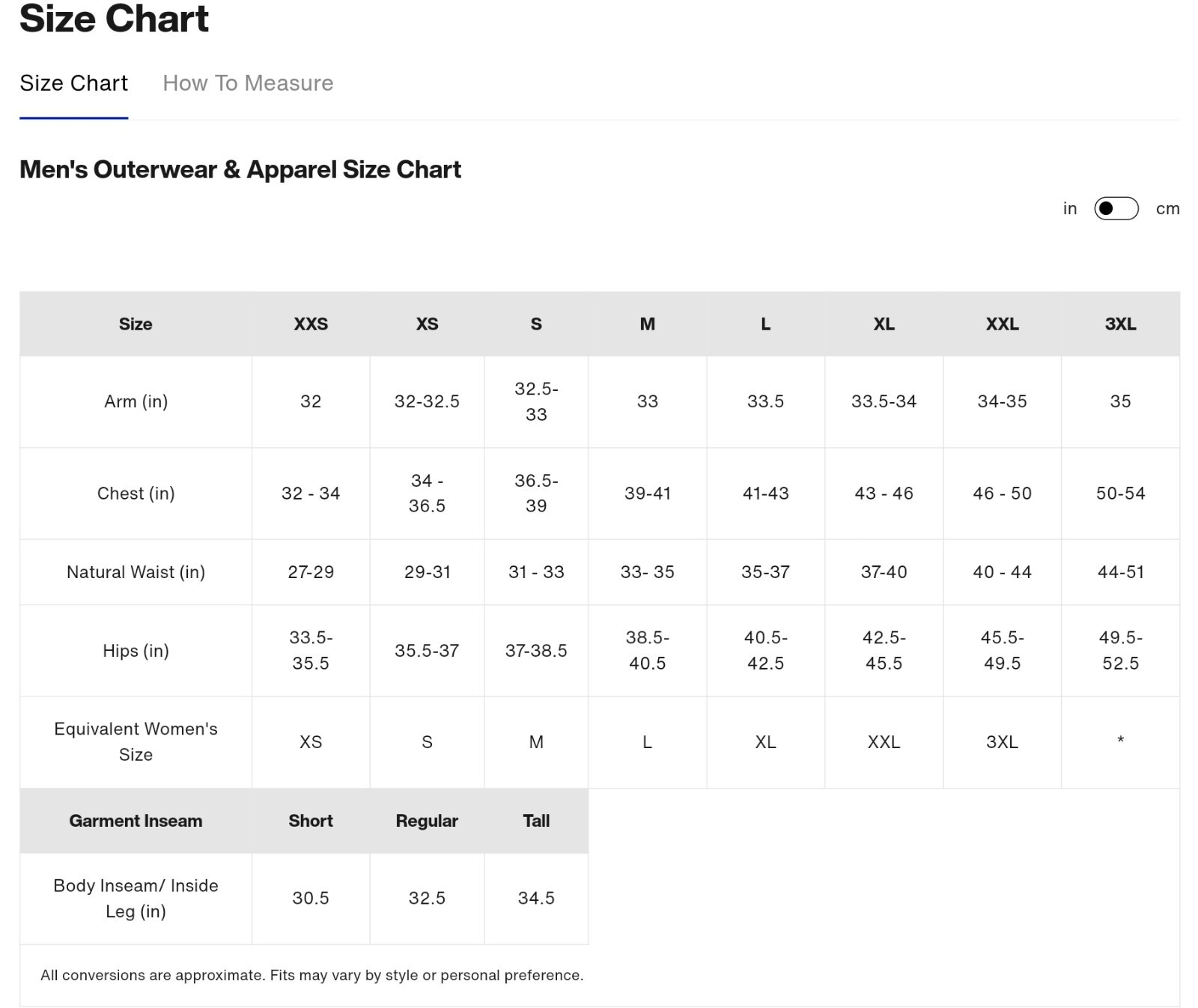Click the 'Short' inseam header

pos(311,821)
